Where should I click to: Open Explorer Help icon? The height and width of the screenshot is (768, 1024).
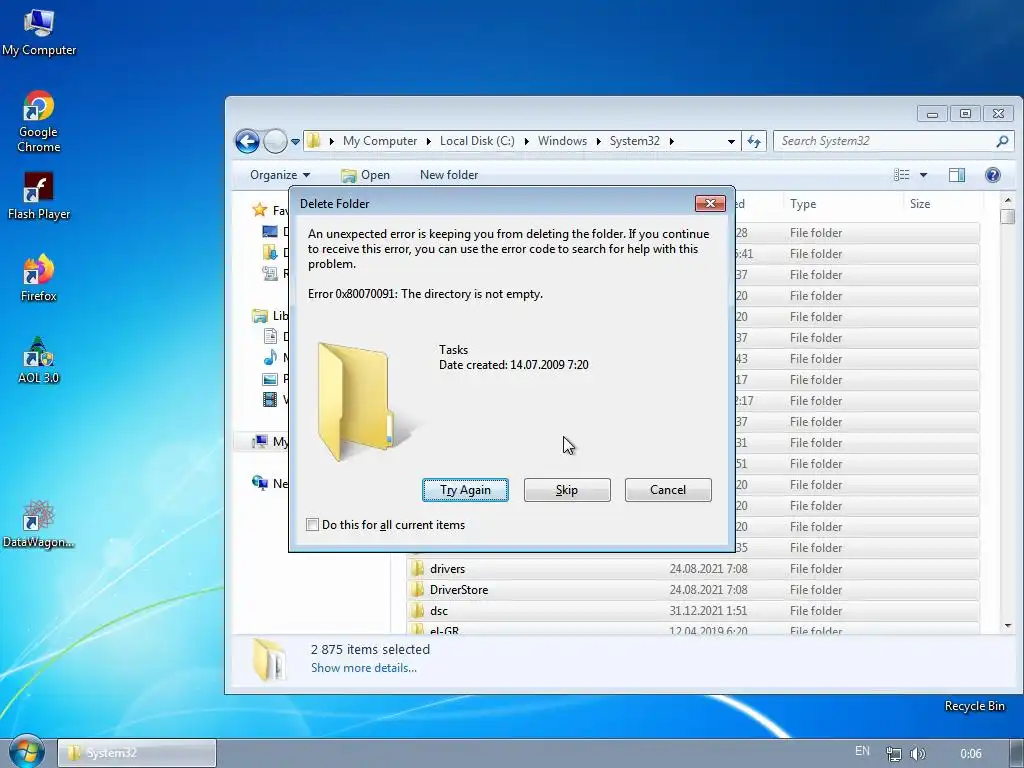(x=993, y=175)
